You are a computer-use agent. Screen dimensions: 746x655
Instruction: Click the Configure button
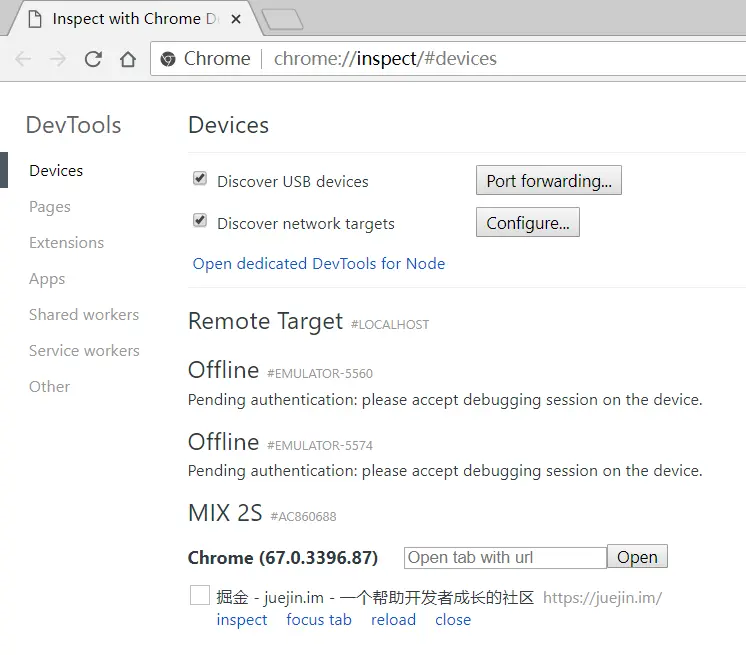528,222
